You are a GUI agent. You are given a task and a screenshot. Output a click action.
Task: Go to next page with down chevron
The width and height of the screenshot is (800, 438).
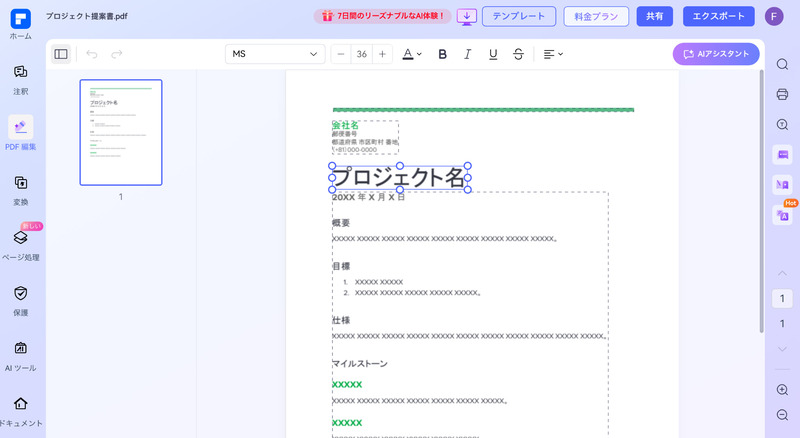[782, 349]
